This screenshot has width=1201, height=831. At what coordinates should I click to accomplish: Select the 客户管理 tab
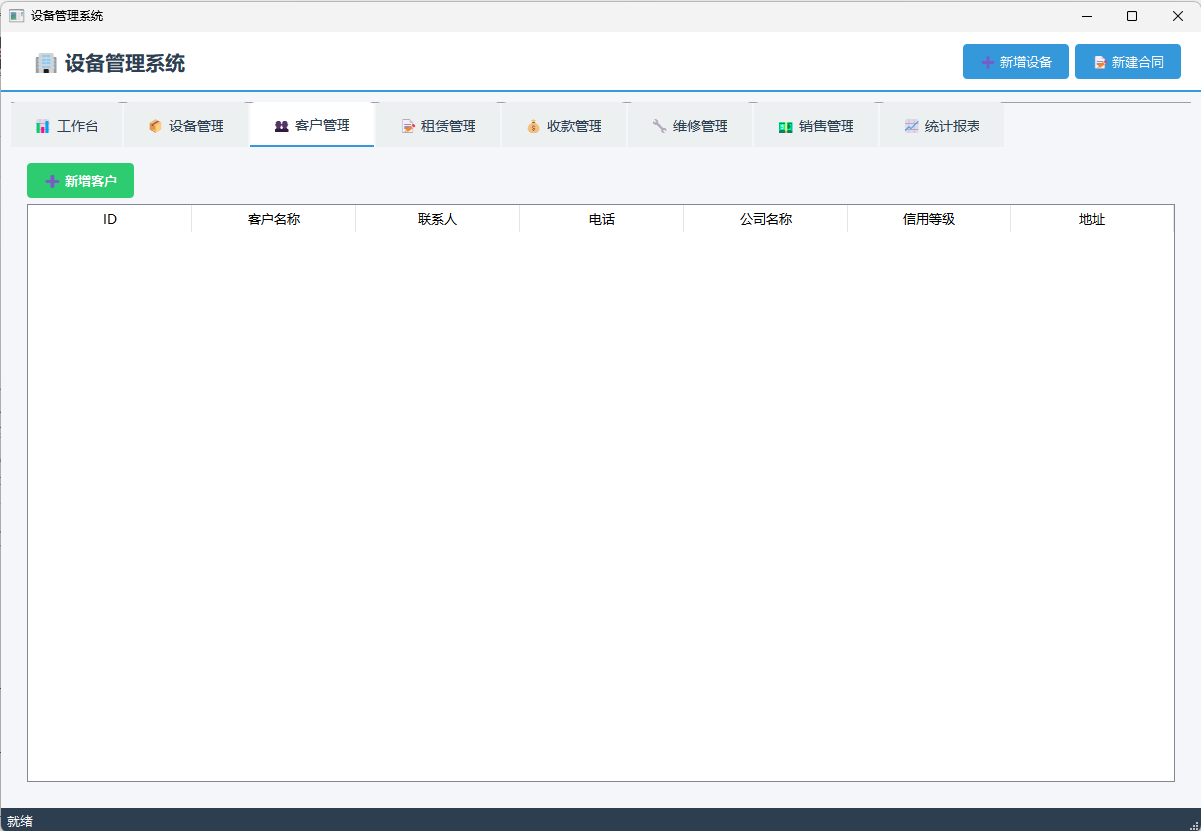[312, 126]
